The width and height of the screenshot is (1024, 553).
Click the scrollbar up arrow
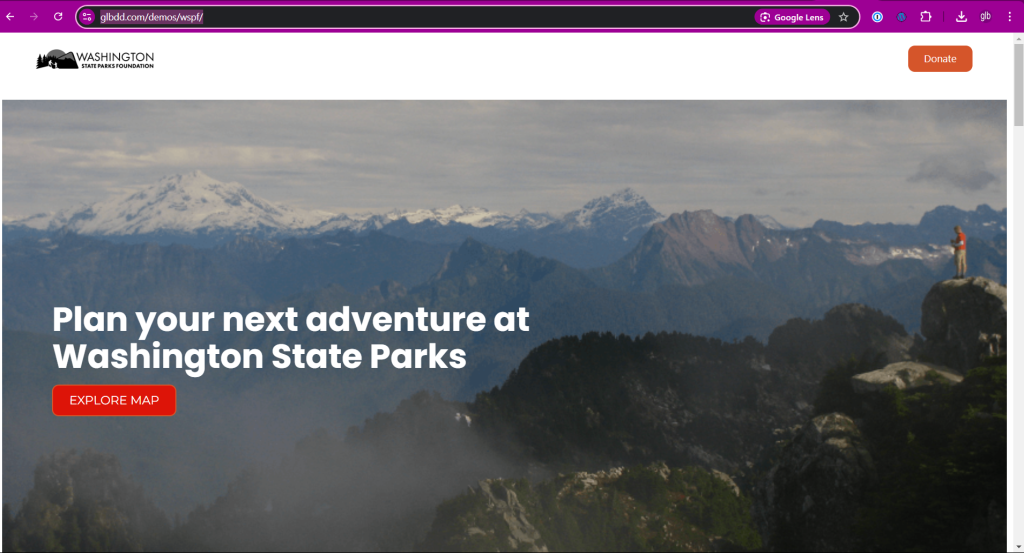click(x=1018, y=39)
